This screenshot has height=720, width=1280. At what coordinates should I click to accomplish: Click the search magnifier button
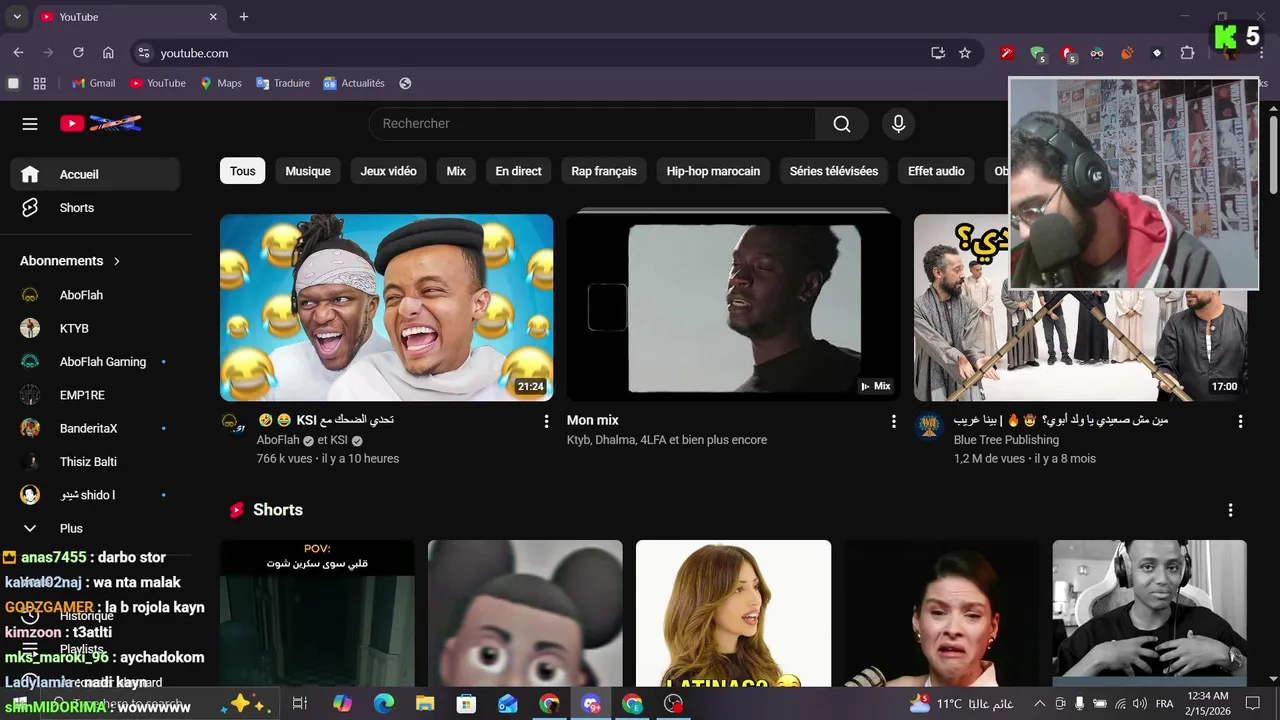(842, 124)
